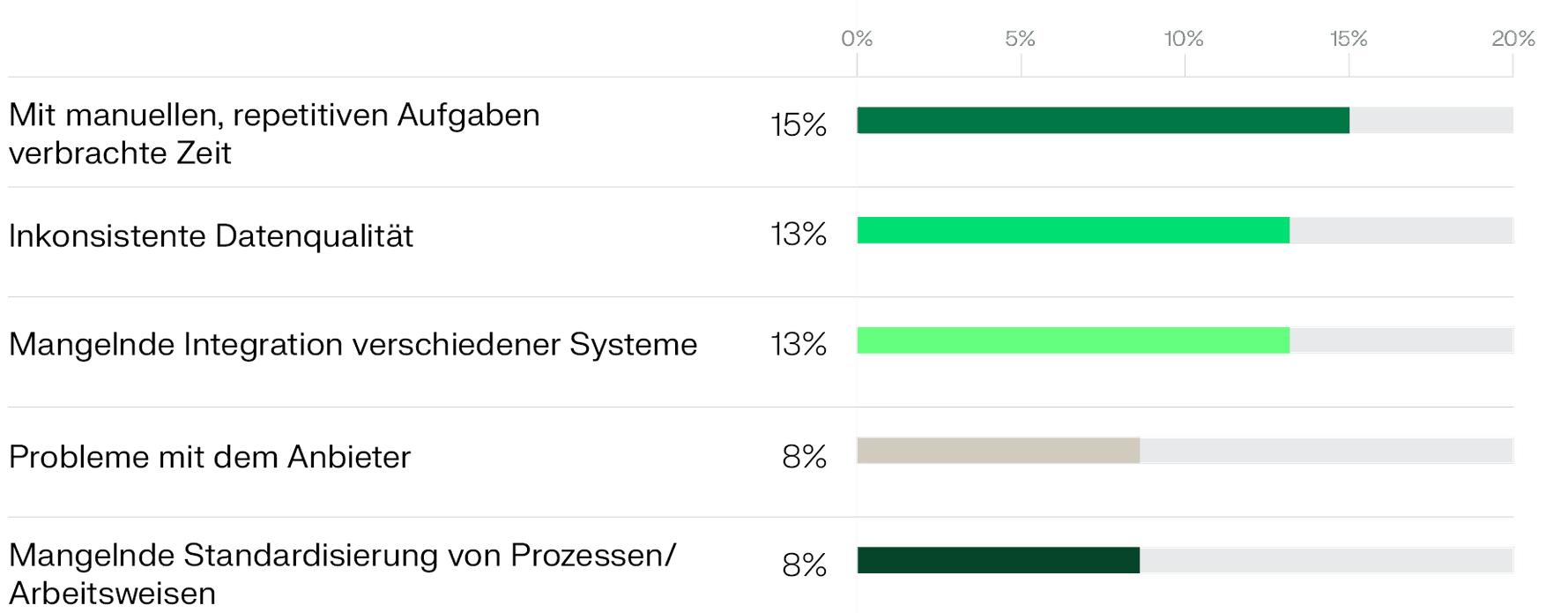Click the 0% axis tick label

pos(857,39)
